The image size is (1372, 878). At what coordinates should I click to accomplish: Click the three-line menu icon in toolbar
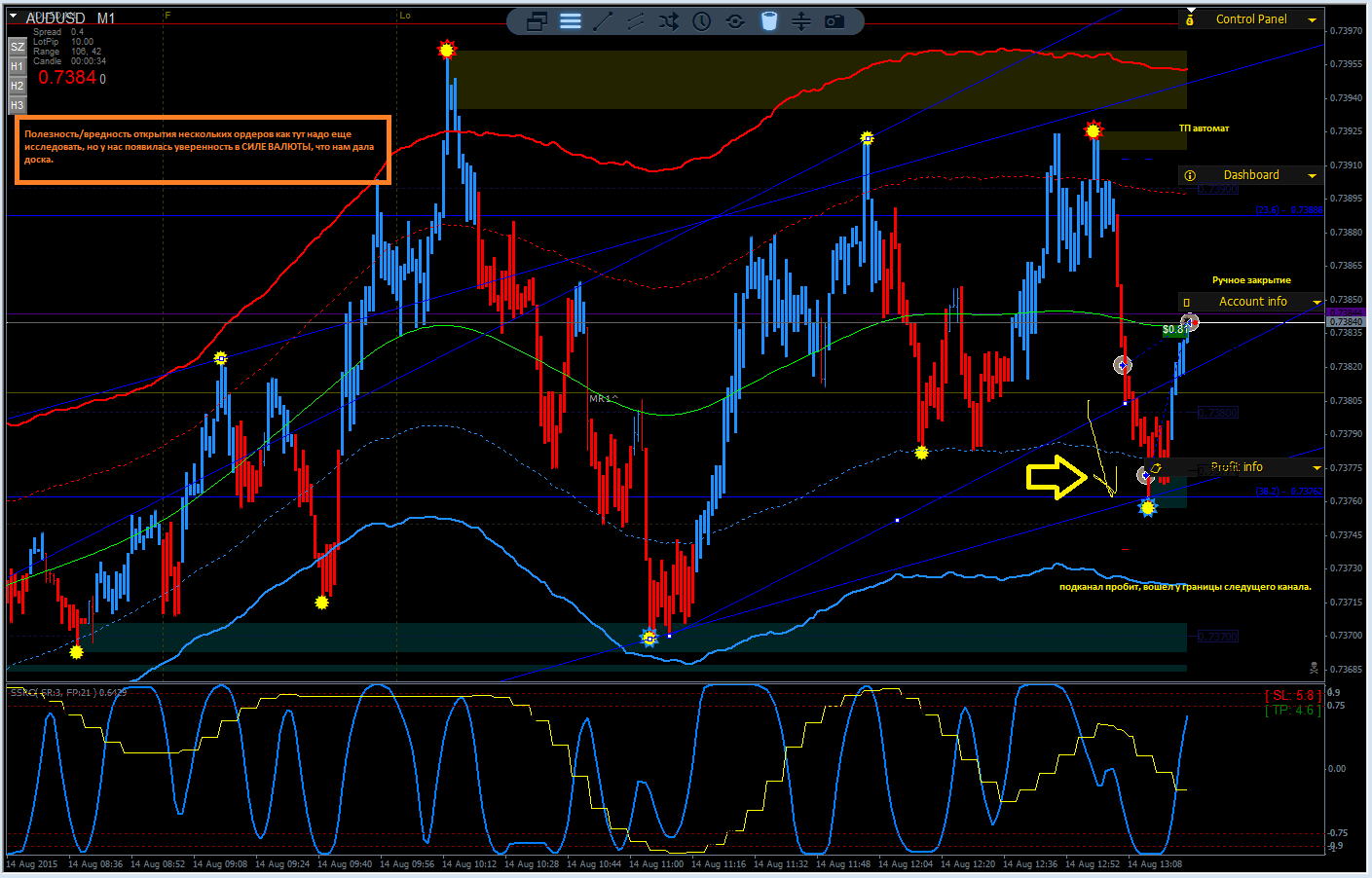point(571,21)
